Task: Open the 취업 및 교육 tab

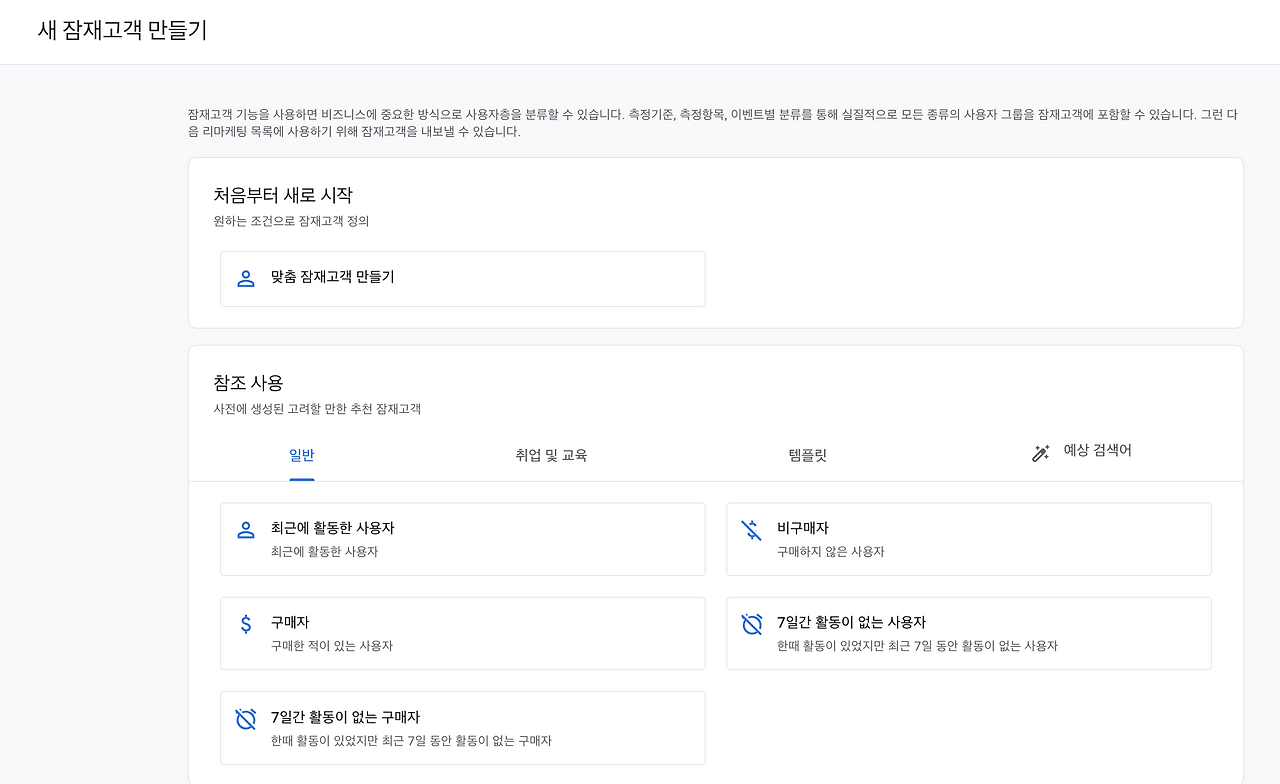Action: coord(550,455)
